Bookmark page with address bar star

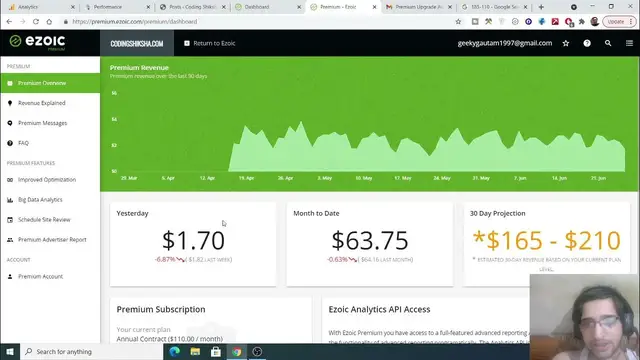(x=458, y=21)
